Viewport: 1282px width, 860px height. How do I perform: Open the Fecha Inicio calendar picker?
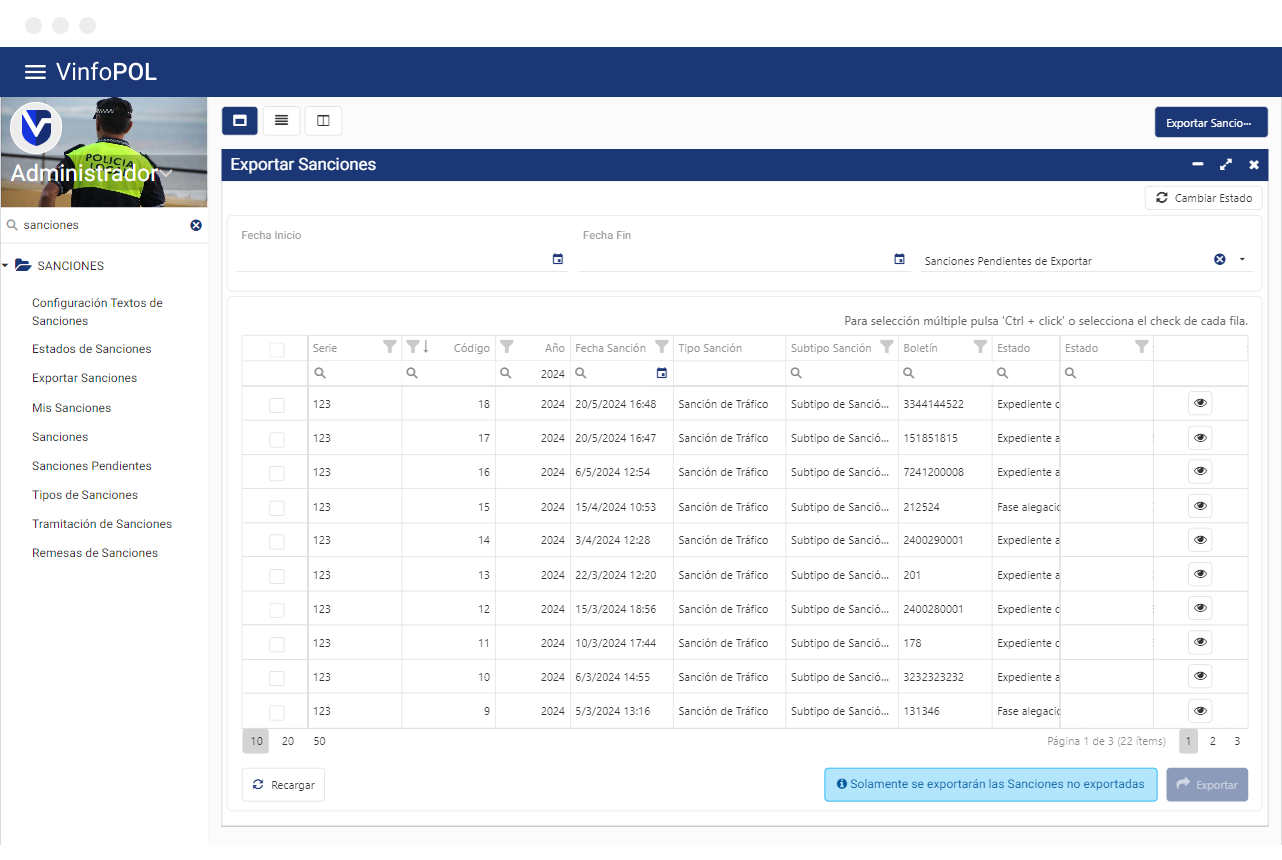click(558, 259)
